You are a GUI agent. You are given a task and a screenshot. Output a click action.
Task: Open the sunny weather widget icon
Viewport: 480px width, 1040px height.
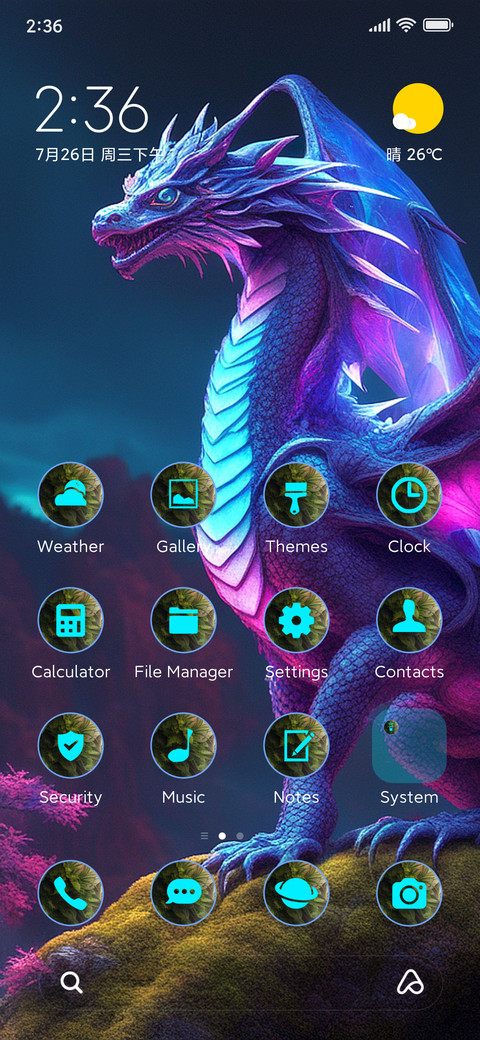tap(416, 109)
